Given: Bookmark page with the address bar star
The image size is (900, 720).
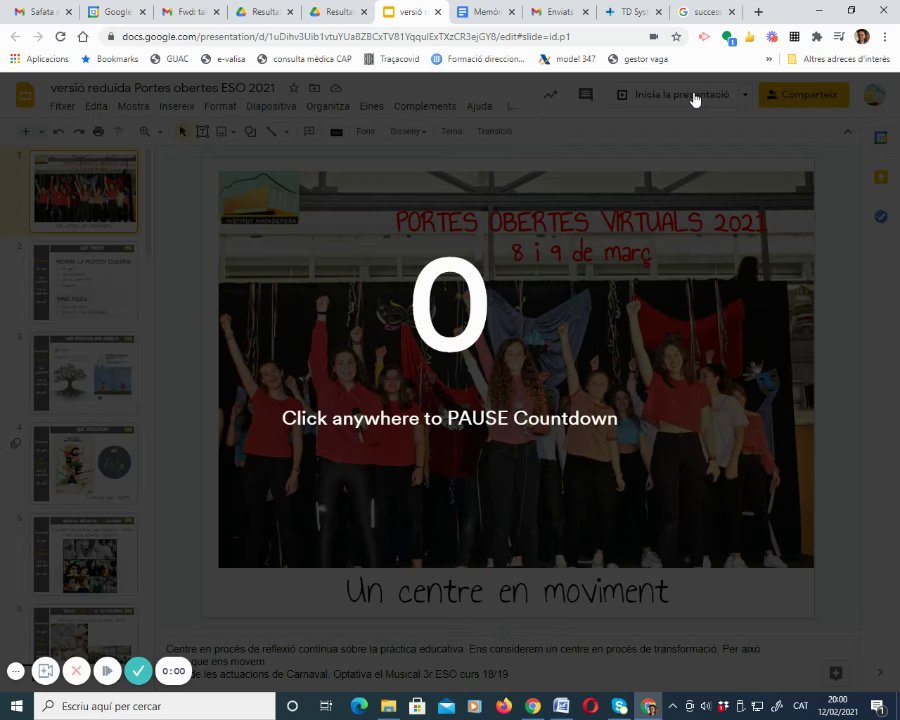Looking at the screenshot, I should coord(676,37).
